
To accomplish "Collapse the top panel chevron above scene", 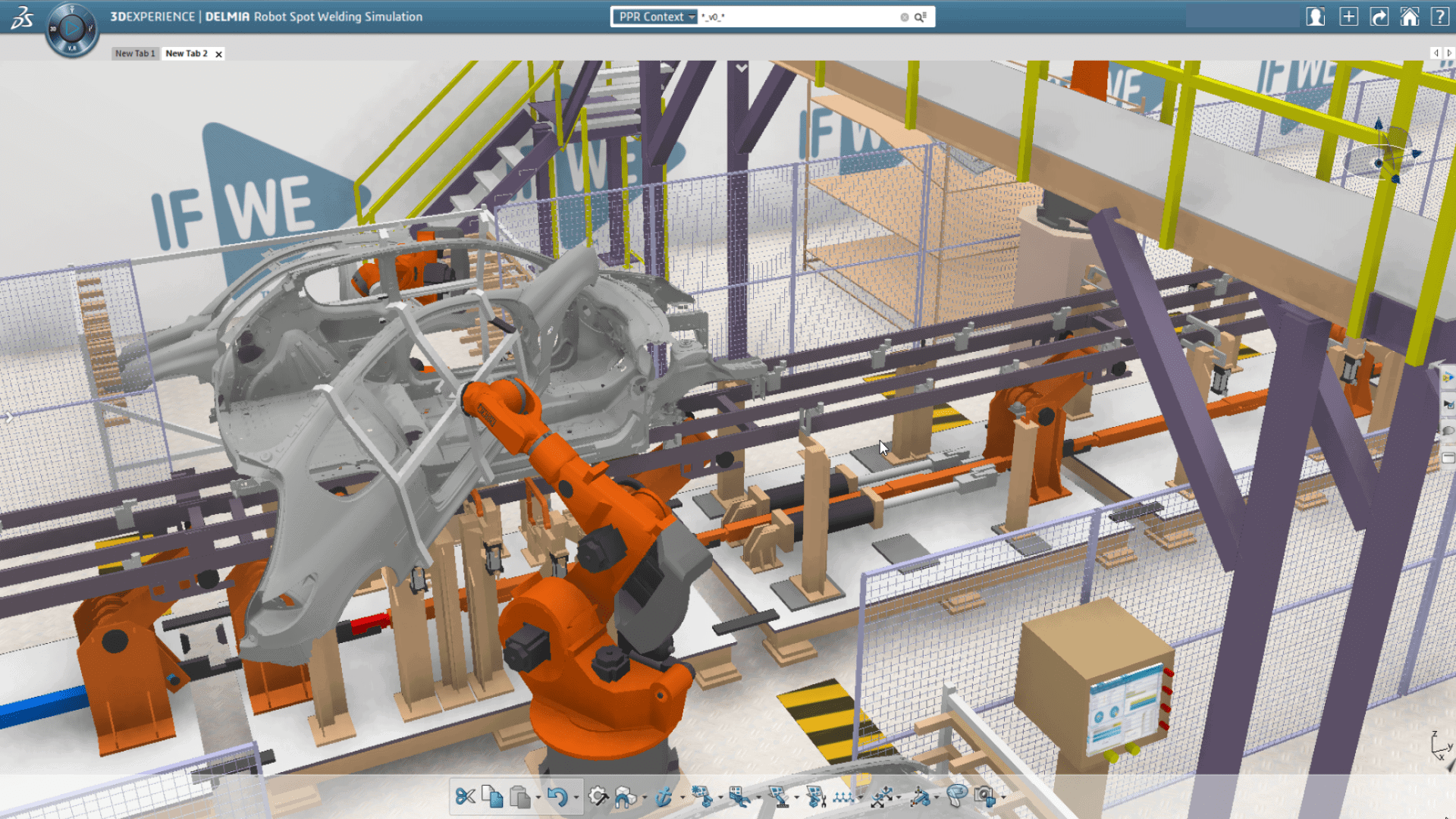I will (x=741, y=68).
